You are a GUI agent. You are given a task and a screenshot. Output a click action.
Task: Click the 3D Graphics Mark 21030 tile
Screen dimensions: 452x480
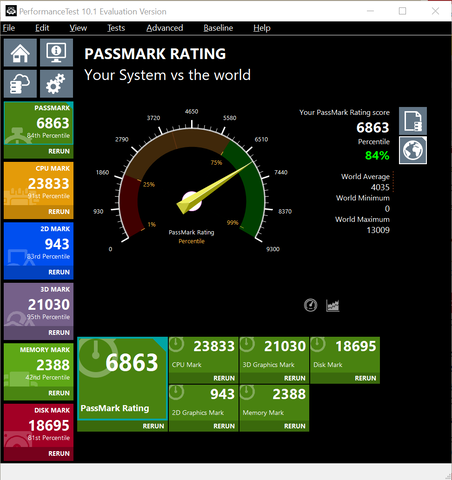tap(274, 355)
